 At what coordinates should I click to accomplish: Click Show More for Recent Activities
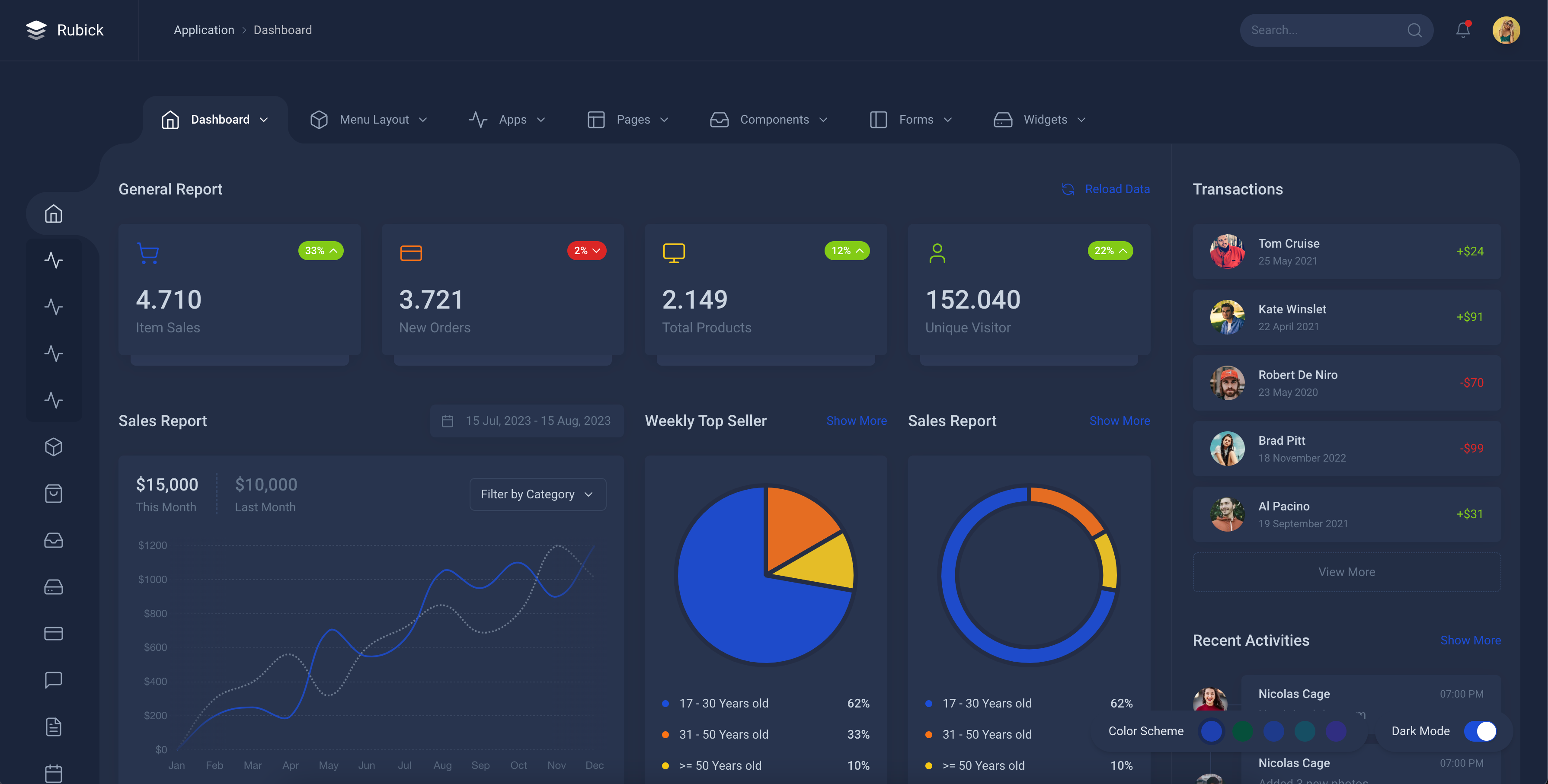[x=1471, y=641]
